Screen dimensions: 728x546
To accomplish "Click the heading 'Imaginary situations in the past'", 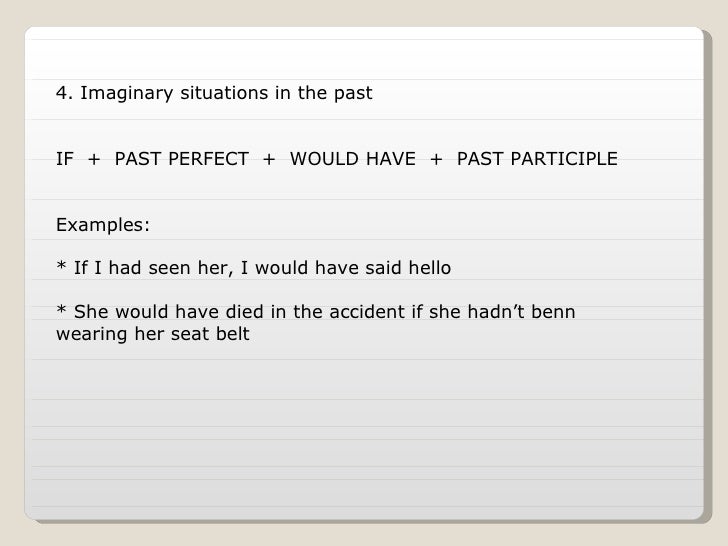I will tap(226, 93).
